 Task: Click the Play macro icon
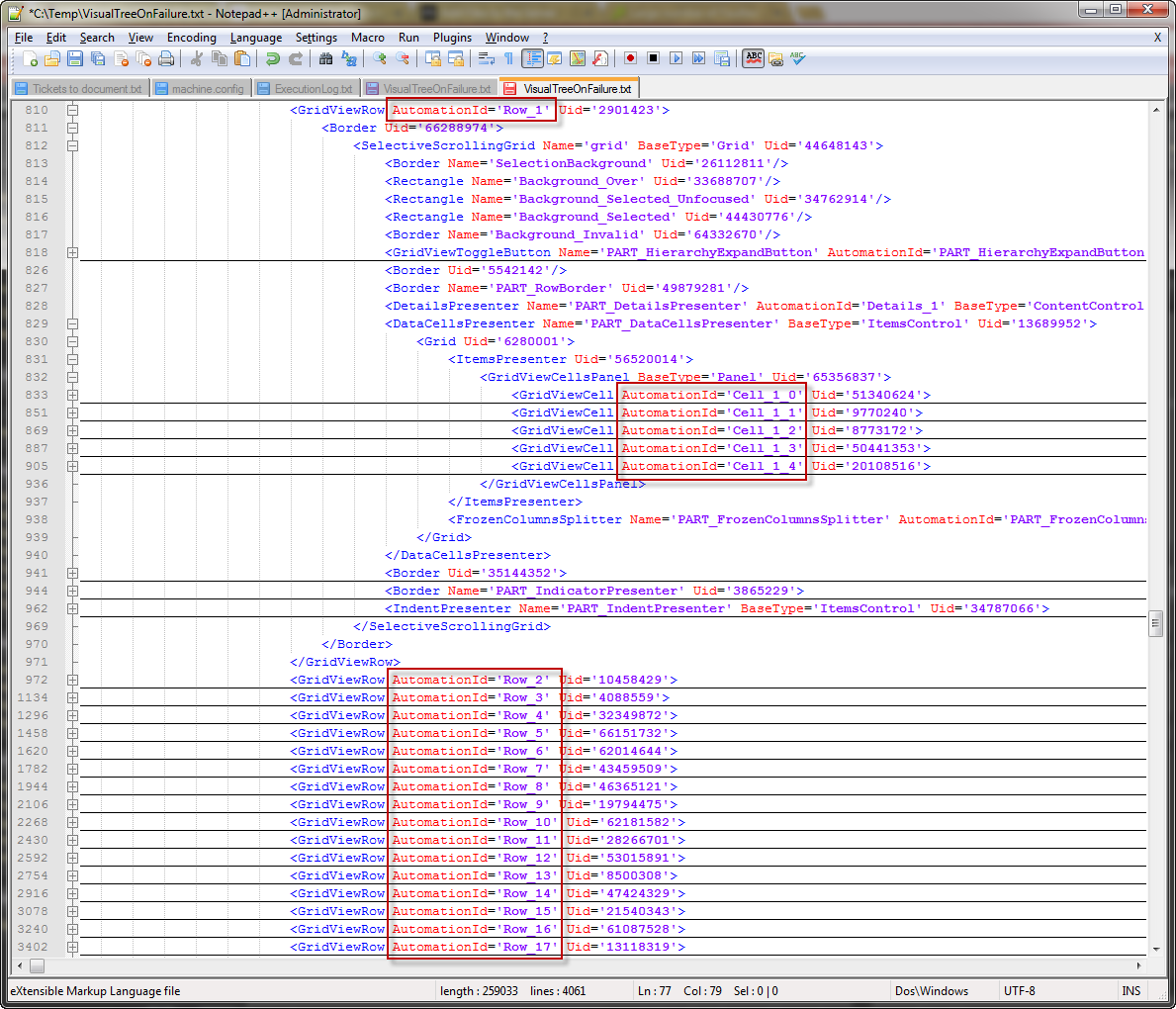tap(676, 59)
